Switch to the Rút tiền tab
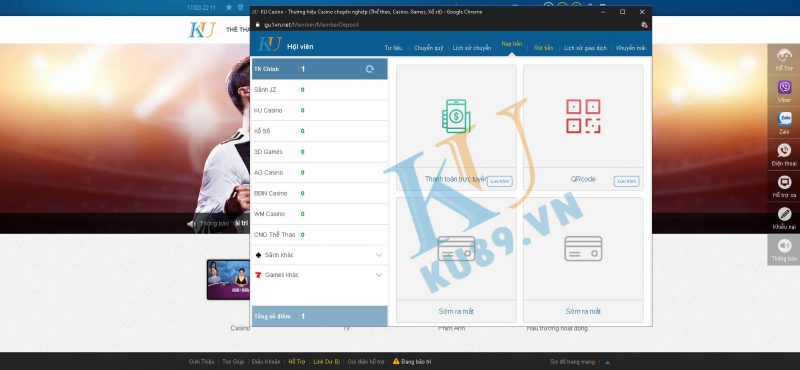Image resolution: width=800 pixels, height=370 pixels. coord(543,48)
